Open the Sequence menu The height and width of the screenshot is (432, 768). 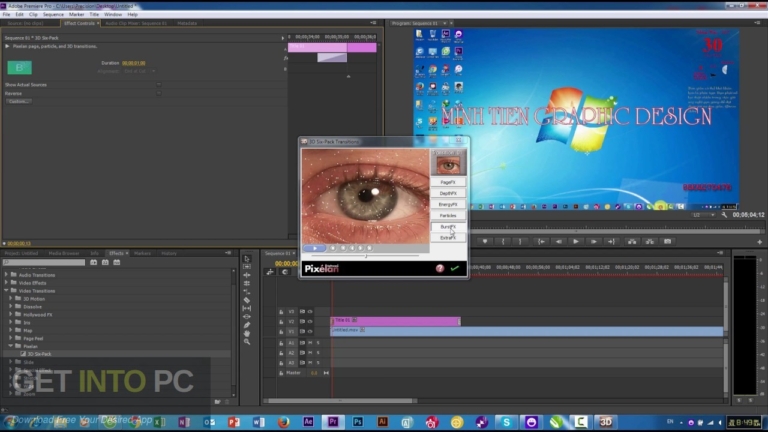tap(53, 15)
